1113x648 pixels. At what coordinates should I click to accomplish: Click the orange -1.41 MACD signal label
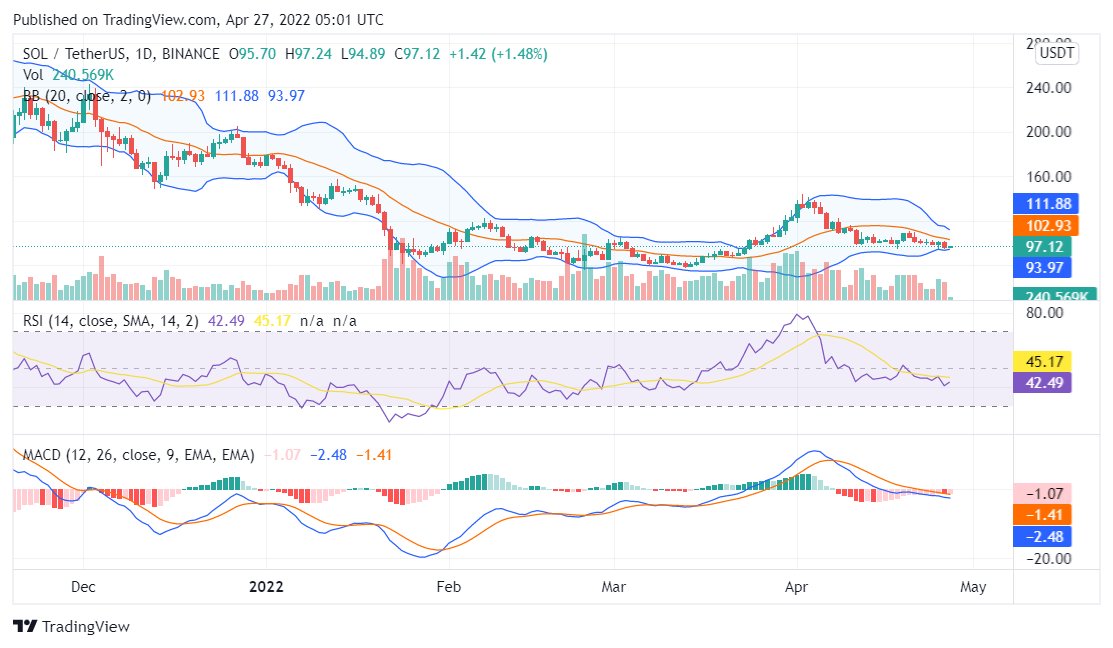click(1043, 516)
